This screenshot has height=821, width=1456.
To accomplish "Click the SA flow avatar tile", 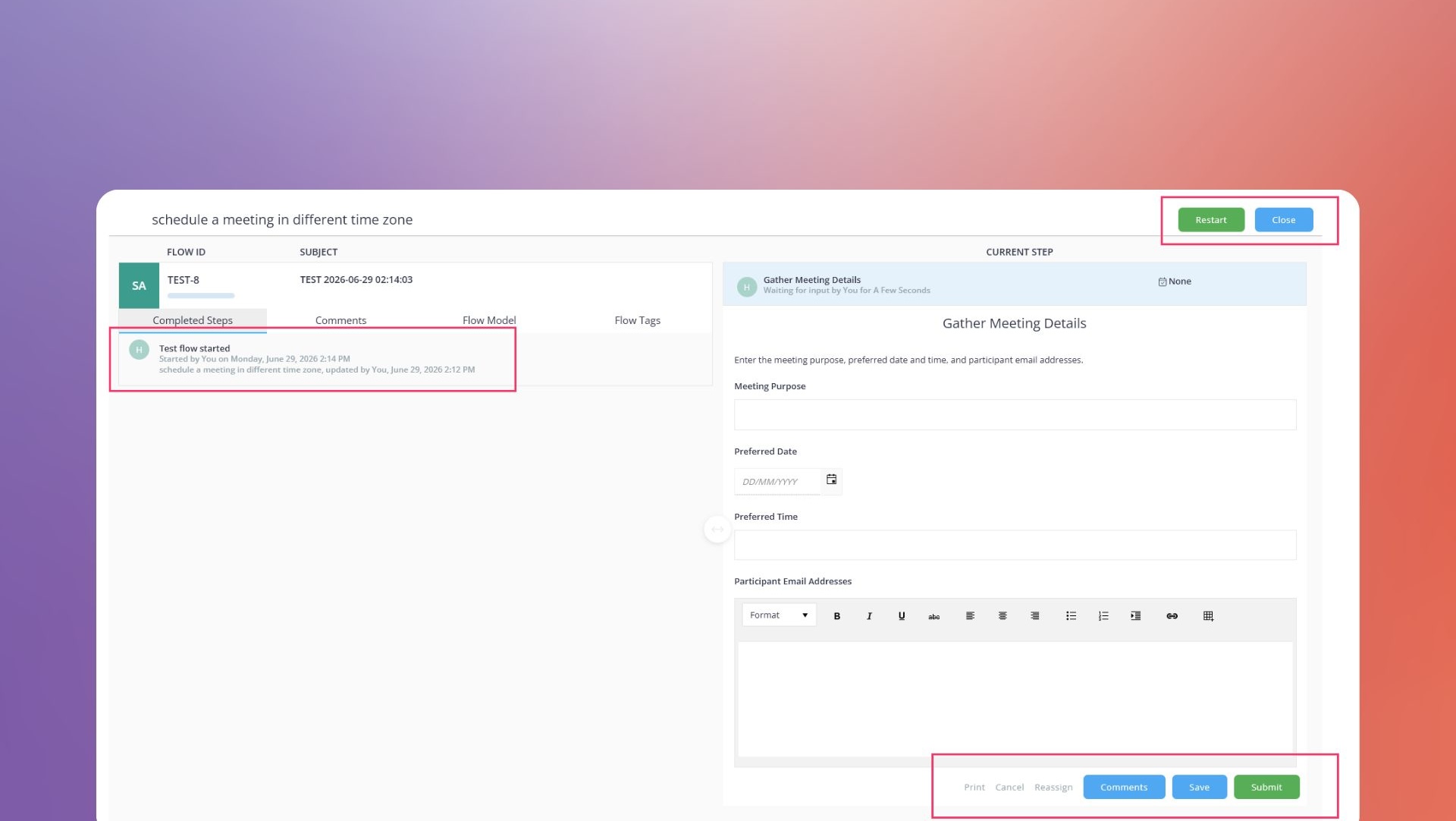I will [x=139, y=285].
